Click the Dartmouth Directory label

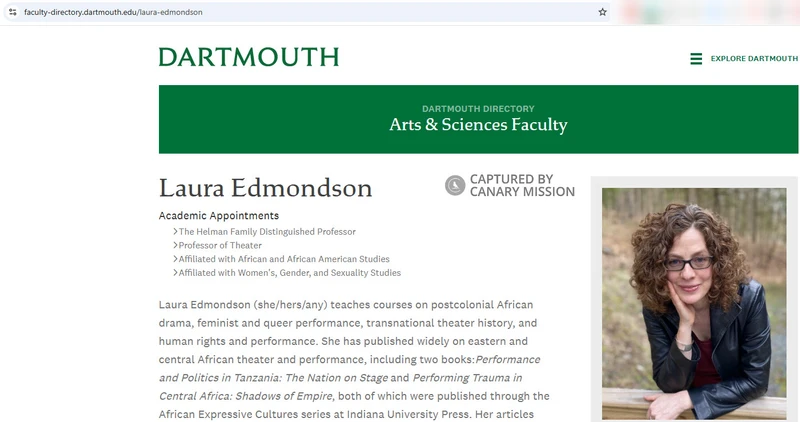click(x=478, y=109)
